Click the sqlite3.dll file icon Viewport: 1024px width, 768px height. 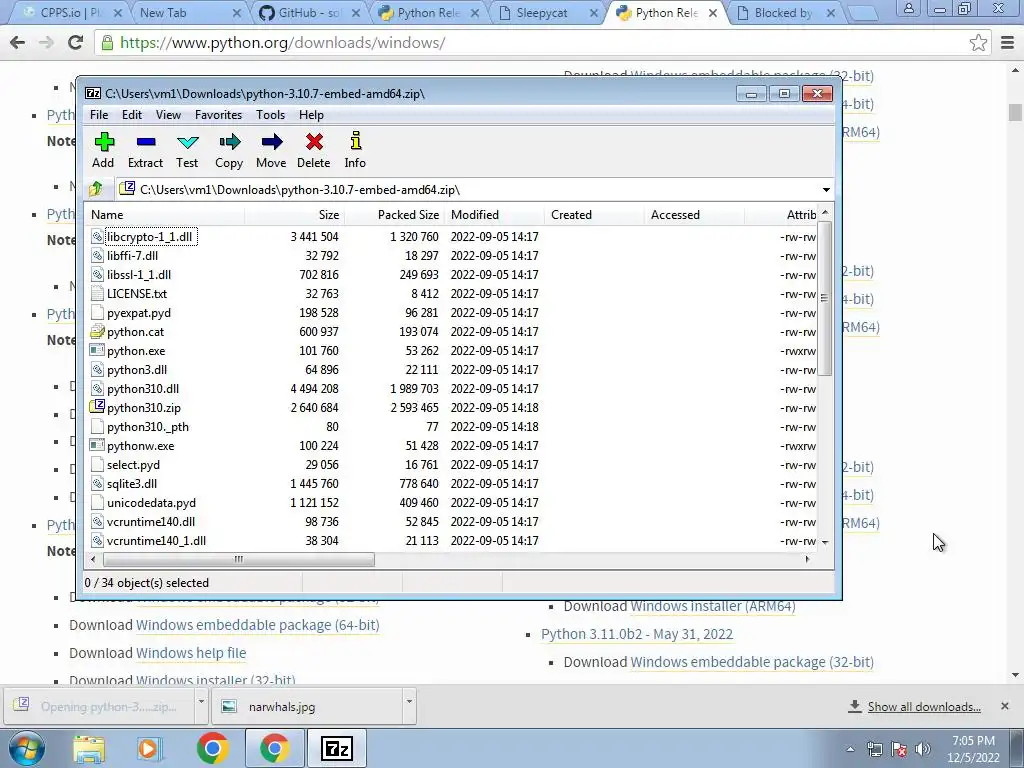click(97, 484)
